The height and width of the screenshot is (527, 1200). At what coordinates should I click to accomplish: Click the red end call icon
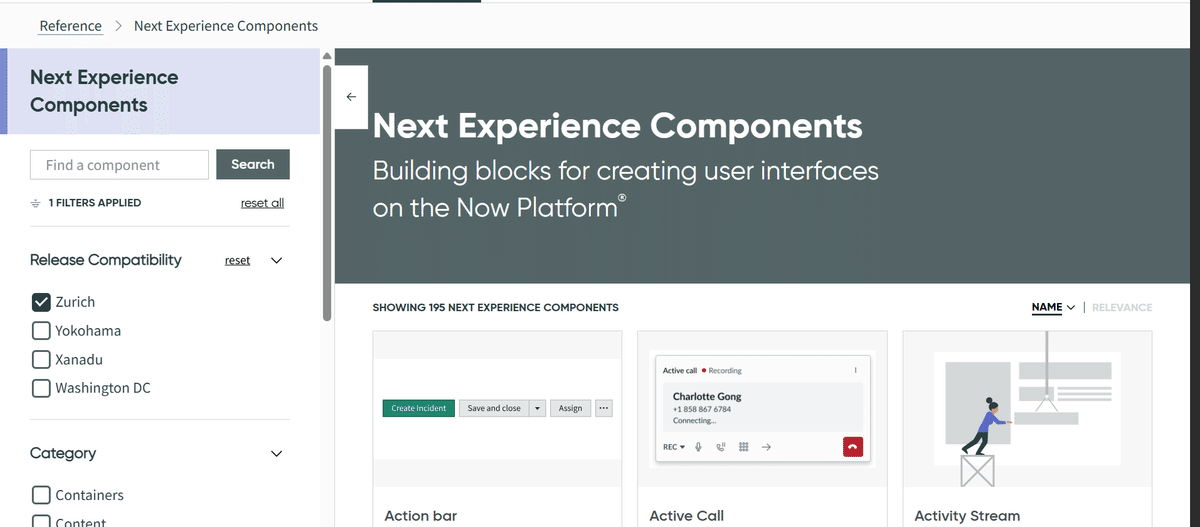click(853, 447)
